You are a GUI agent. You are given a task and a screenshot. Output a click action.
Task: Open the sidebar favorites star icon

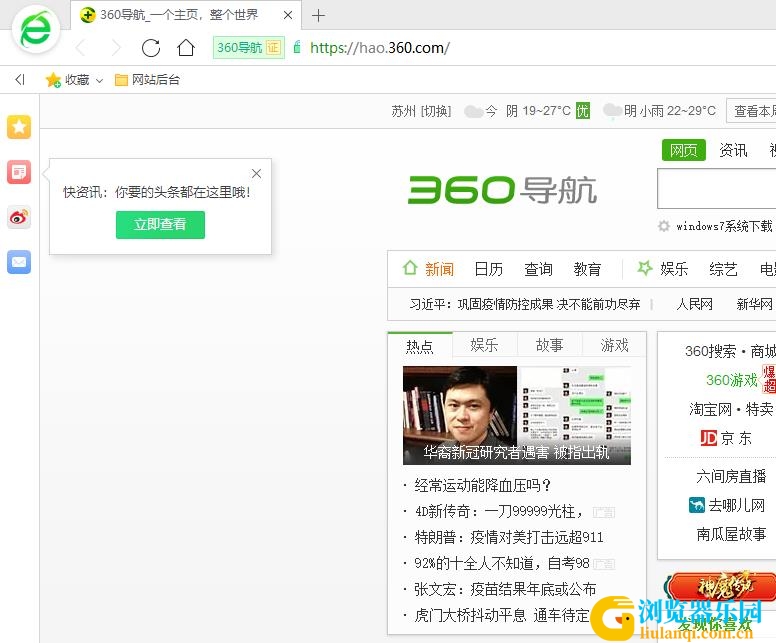(x=19, y=127)
